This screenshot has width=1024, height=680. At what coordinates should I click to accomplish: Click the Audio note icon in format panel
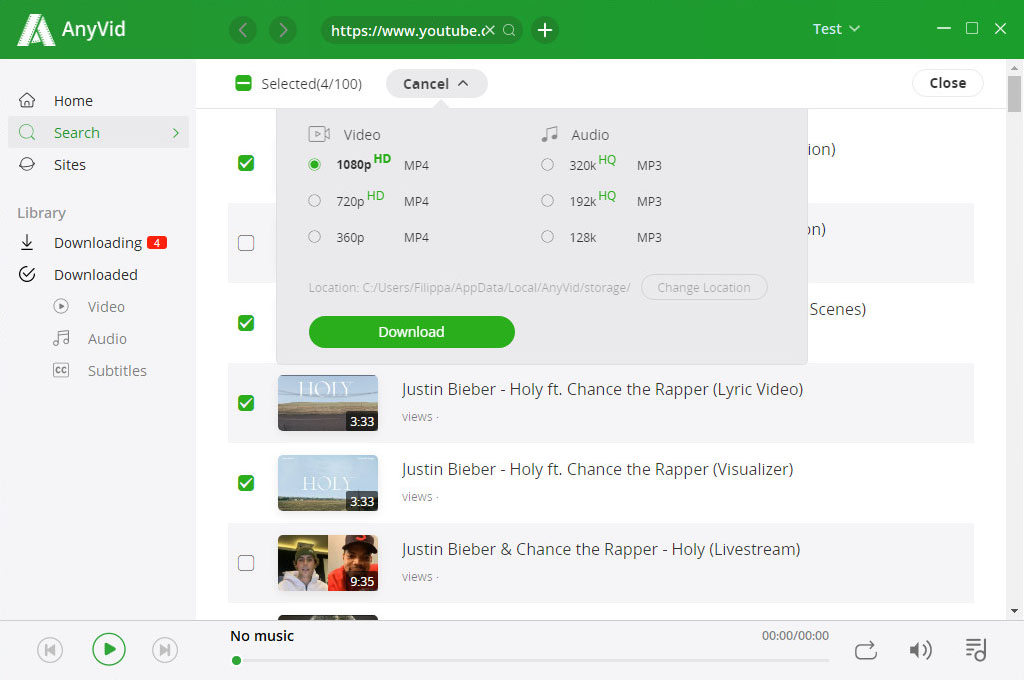pyautogui.click(x=549, y=135)
